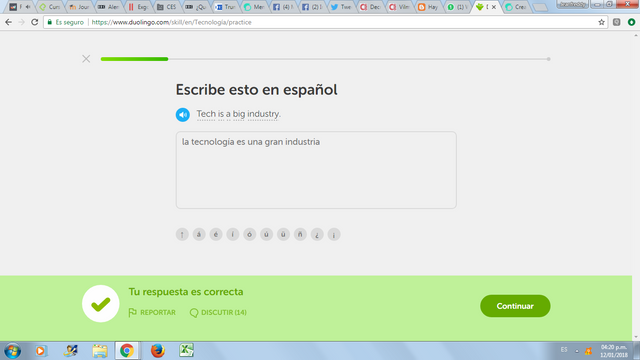
Task: Switch to the CES tab
Action: pos(167,7)
